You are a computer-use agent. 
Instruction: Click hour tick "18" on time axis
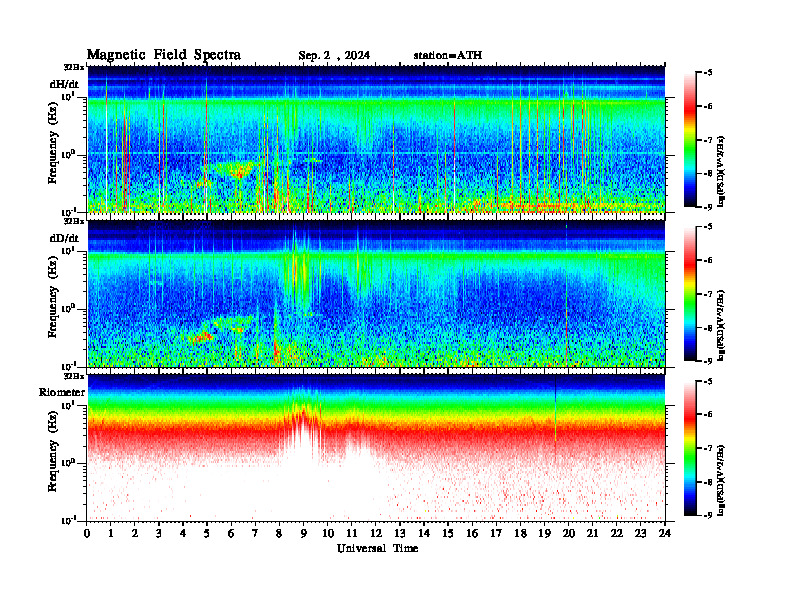coord(520,534)
